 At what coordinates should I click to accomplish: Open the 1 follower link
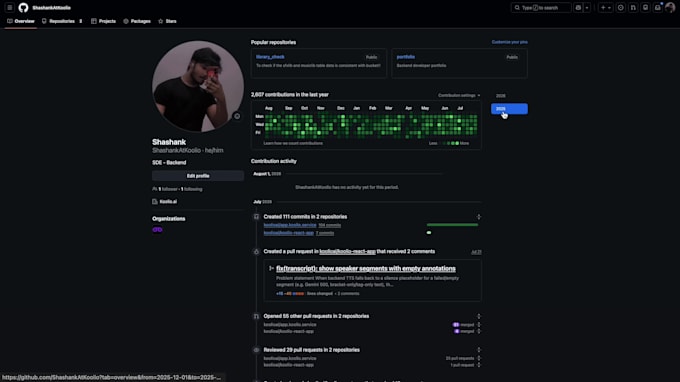coord(168,189)
